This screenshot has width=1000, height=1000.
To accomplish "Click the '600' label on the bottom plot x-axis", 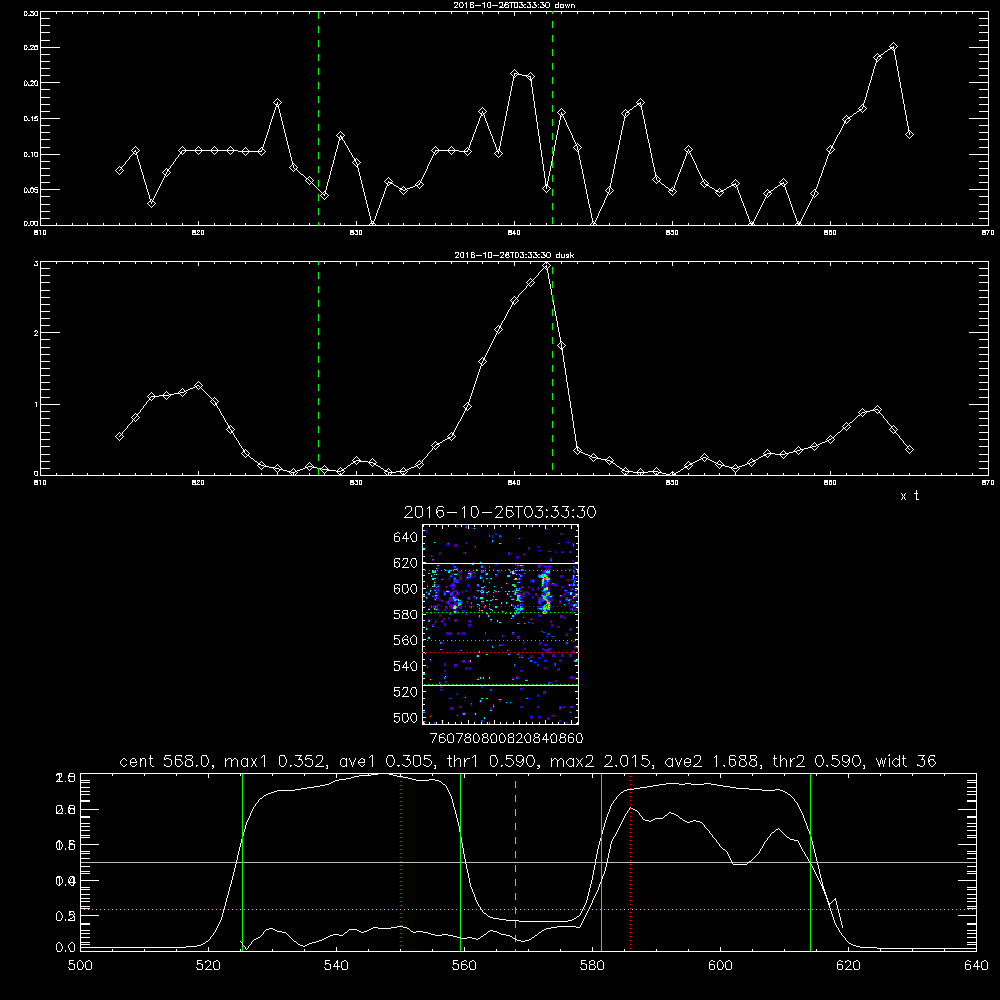I will [x=721, y=966].
